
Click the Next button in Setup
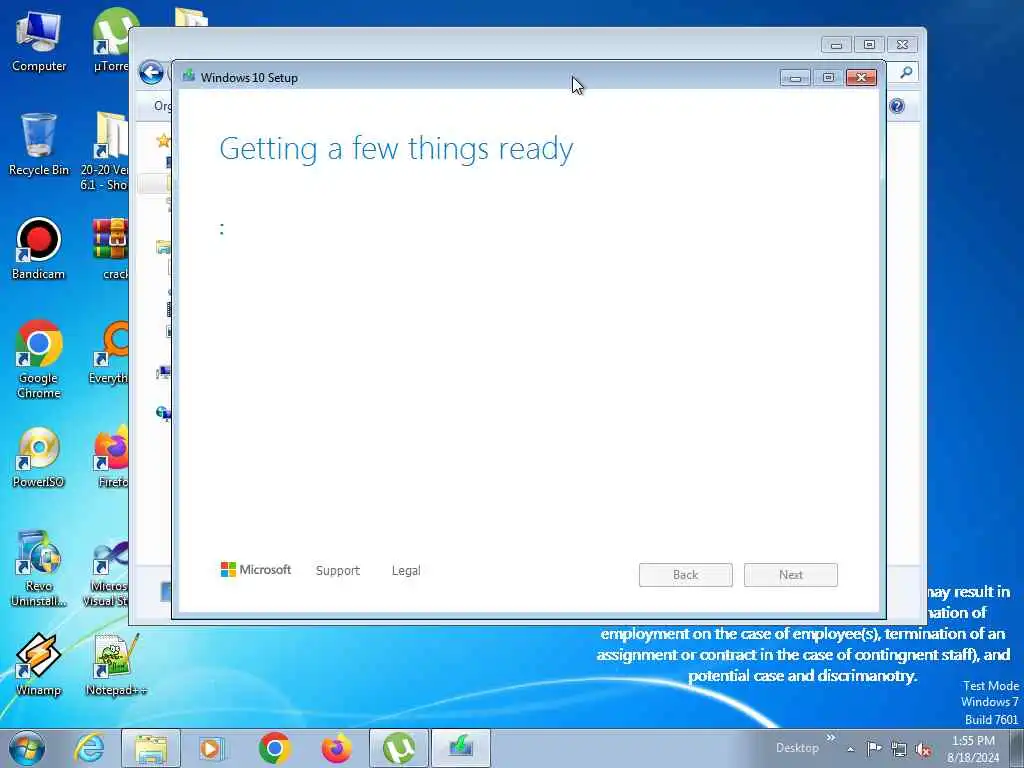pos(790,575)
